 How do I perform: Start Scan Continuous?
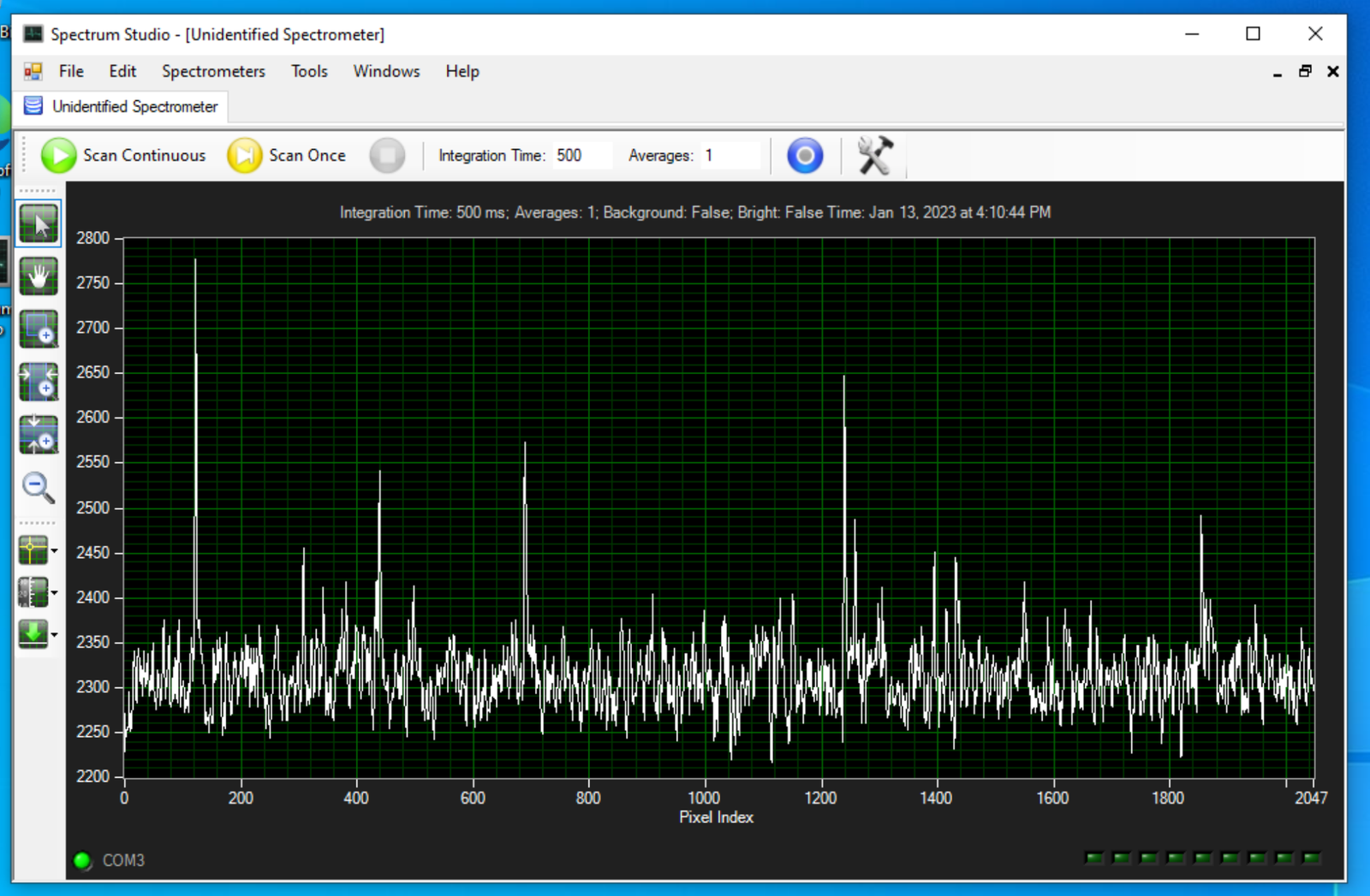coord(124,156)
